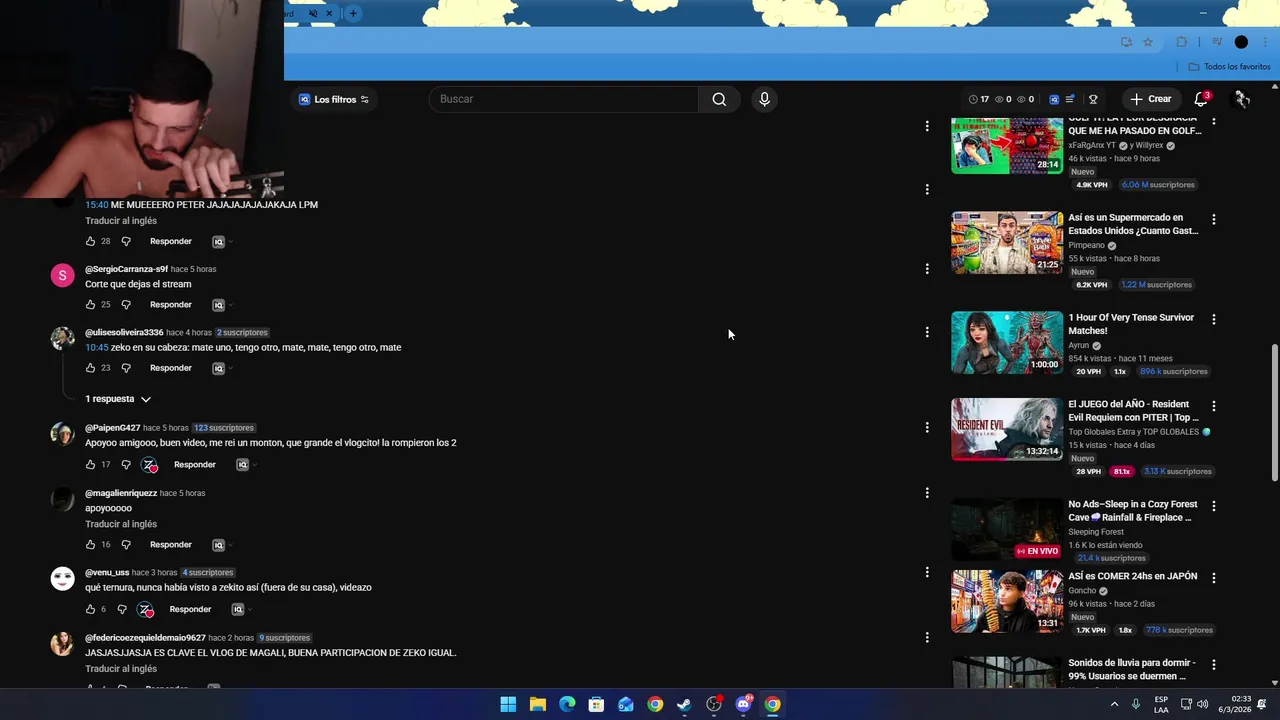Like the venu_uss comment
Image resolution: width=1280 pixels, height=720 pixels.
(90, 609)
